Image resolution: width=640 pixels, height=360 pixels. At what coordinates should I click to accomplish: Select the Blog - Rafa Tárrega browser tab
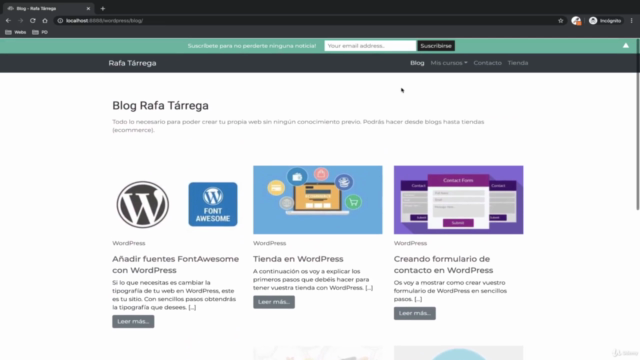[x=48, y=8]
